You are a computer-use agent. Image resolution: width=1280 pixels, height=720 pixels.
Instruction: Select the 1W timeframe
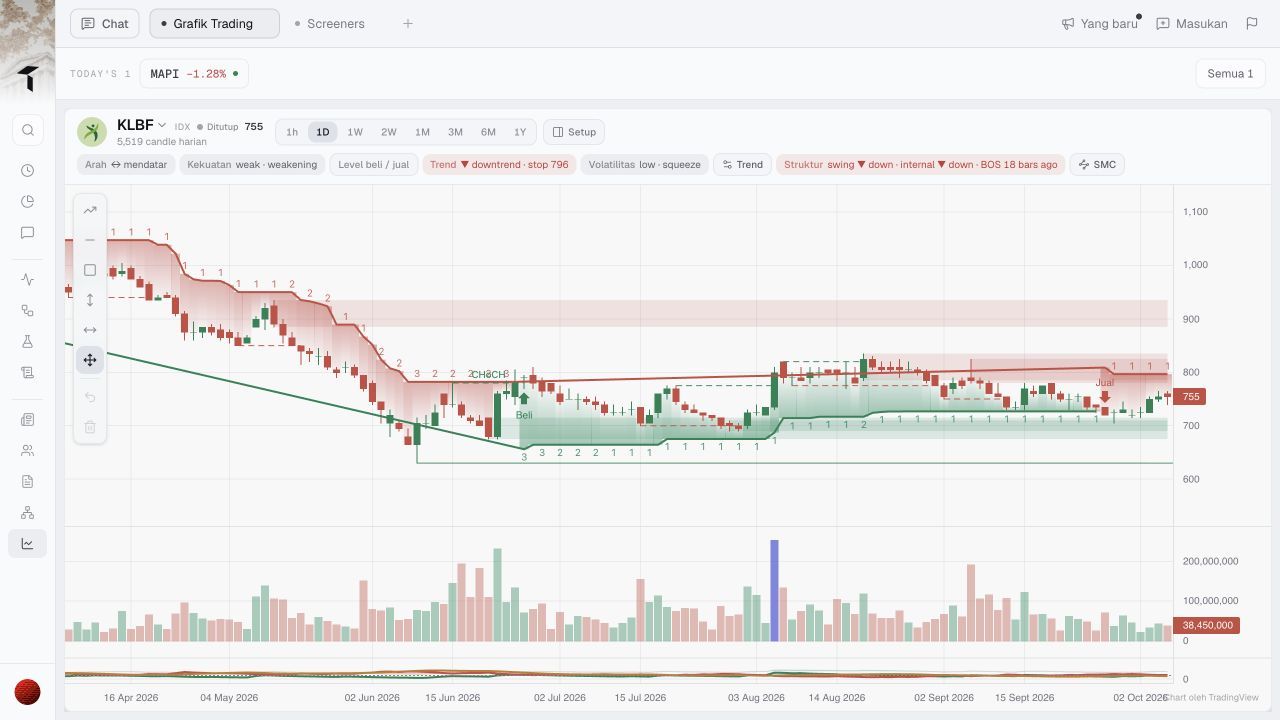pos(355,132)
